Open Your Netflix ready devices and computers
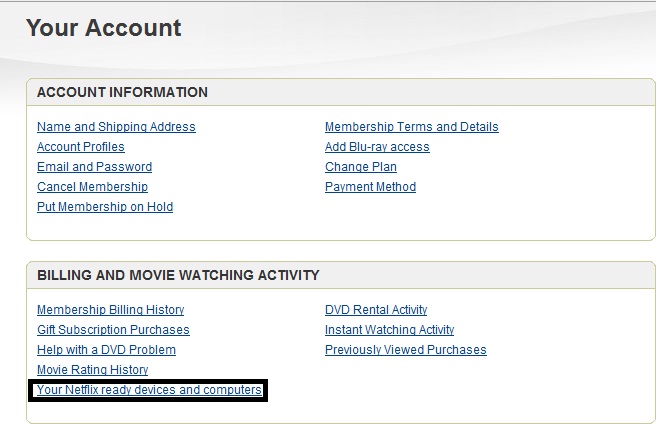Viewport: 656px width, 424px height. (x=149, y=390)
